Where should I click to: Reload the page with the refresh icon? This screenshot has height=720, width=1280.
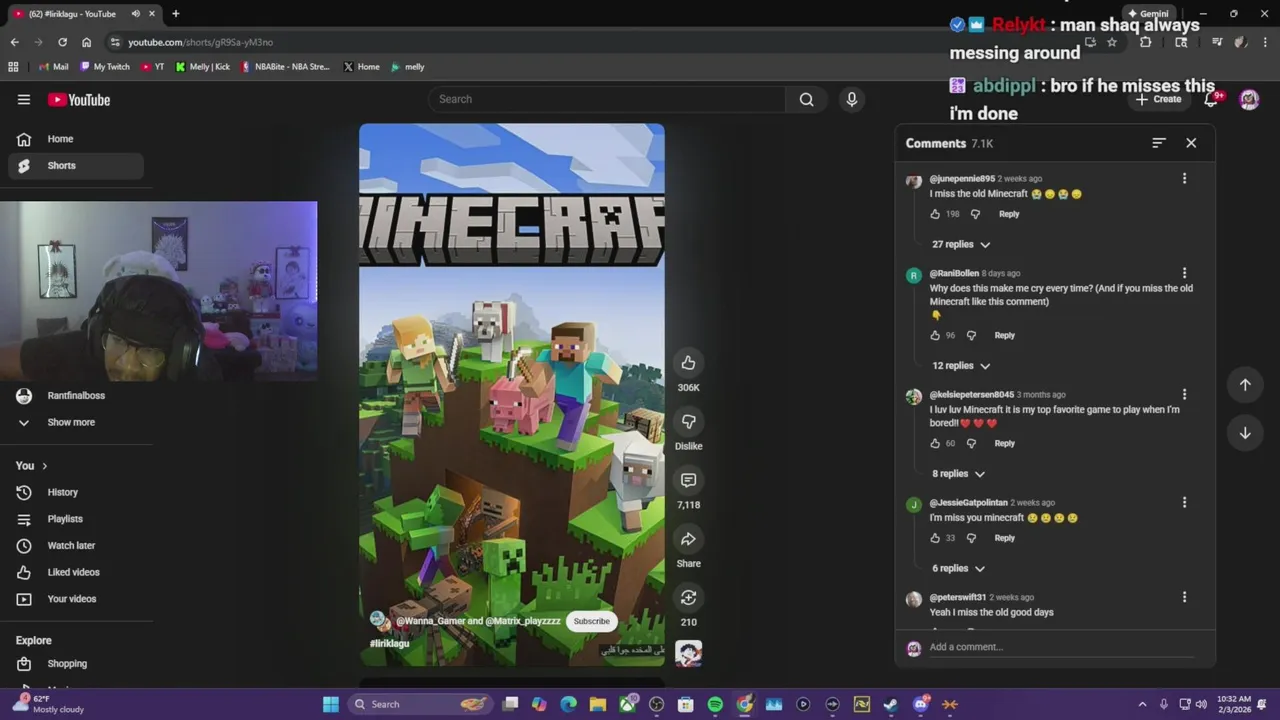tap(62, 42)
